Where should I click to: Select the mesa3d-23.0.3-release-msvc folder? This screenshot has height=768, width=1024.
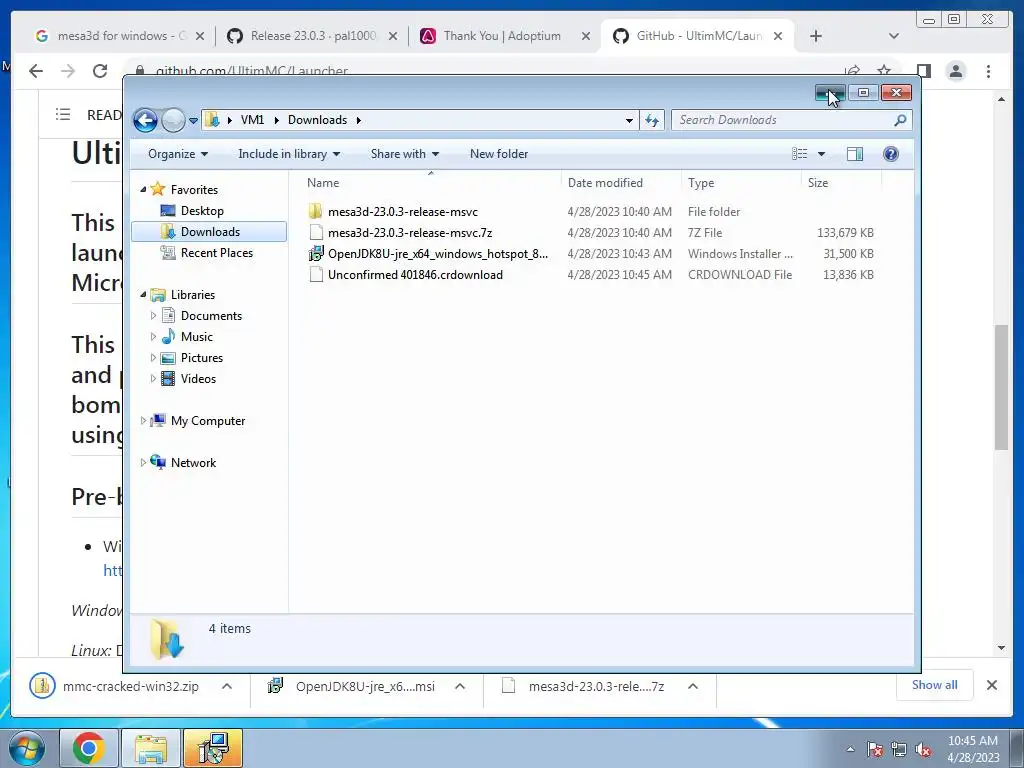pyautogui.click(x=402, y=212)
